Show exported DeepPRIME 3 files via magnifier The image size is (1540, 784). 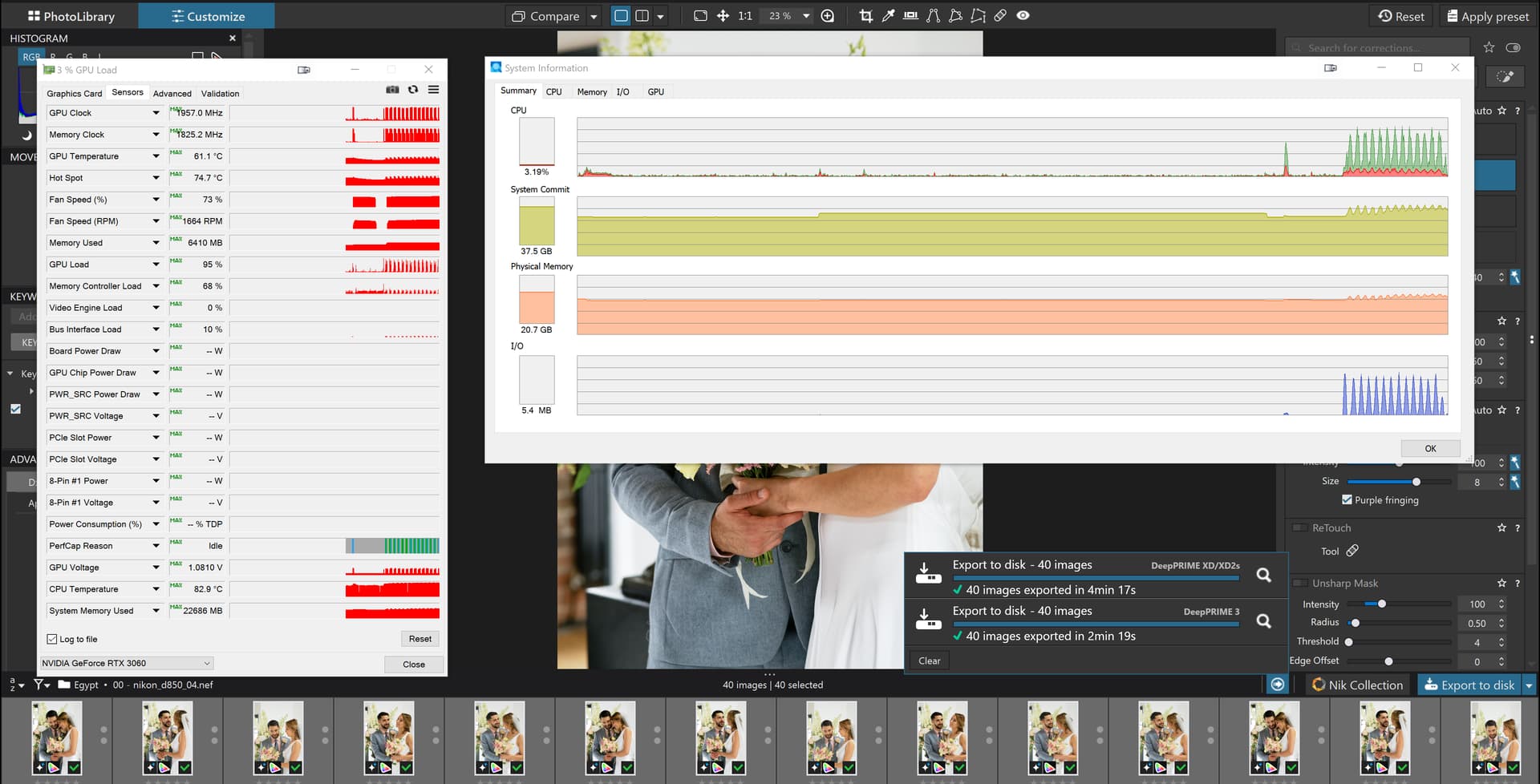pyautogui.click(x=1263, y=620)
